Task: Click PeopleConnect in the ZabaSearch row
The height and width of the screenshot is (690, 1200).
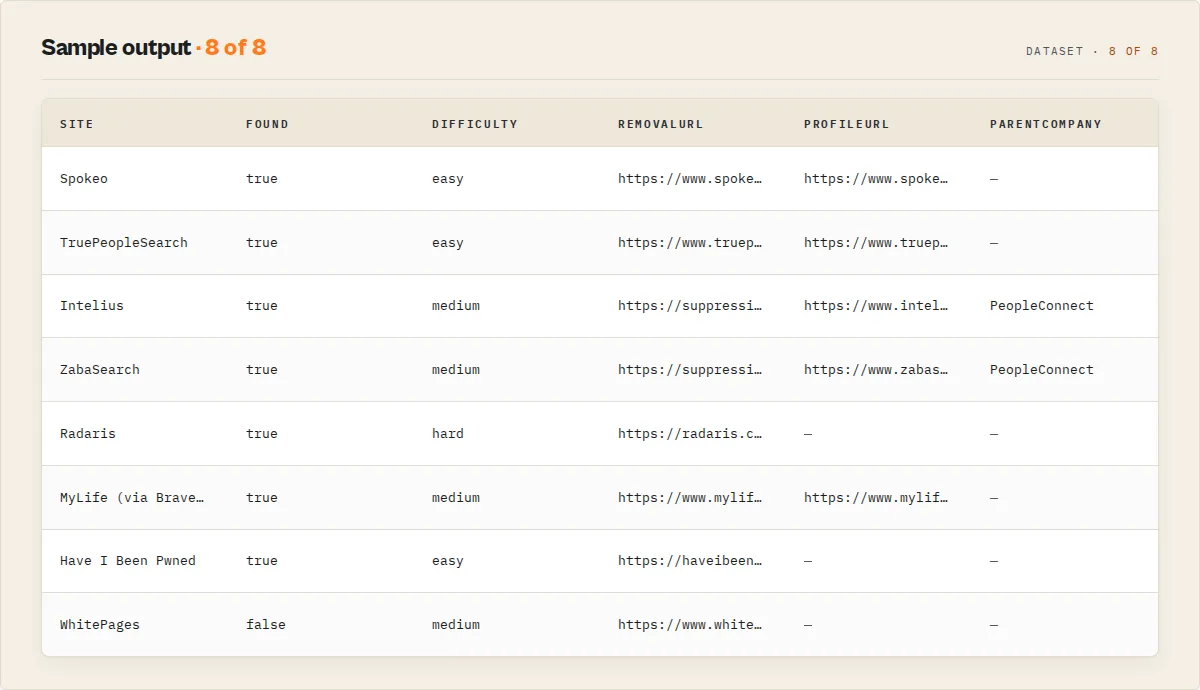Action: (x=1042, y=370)
